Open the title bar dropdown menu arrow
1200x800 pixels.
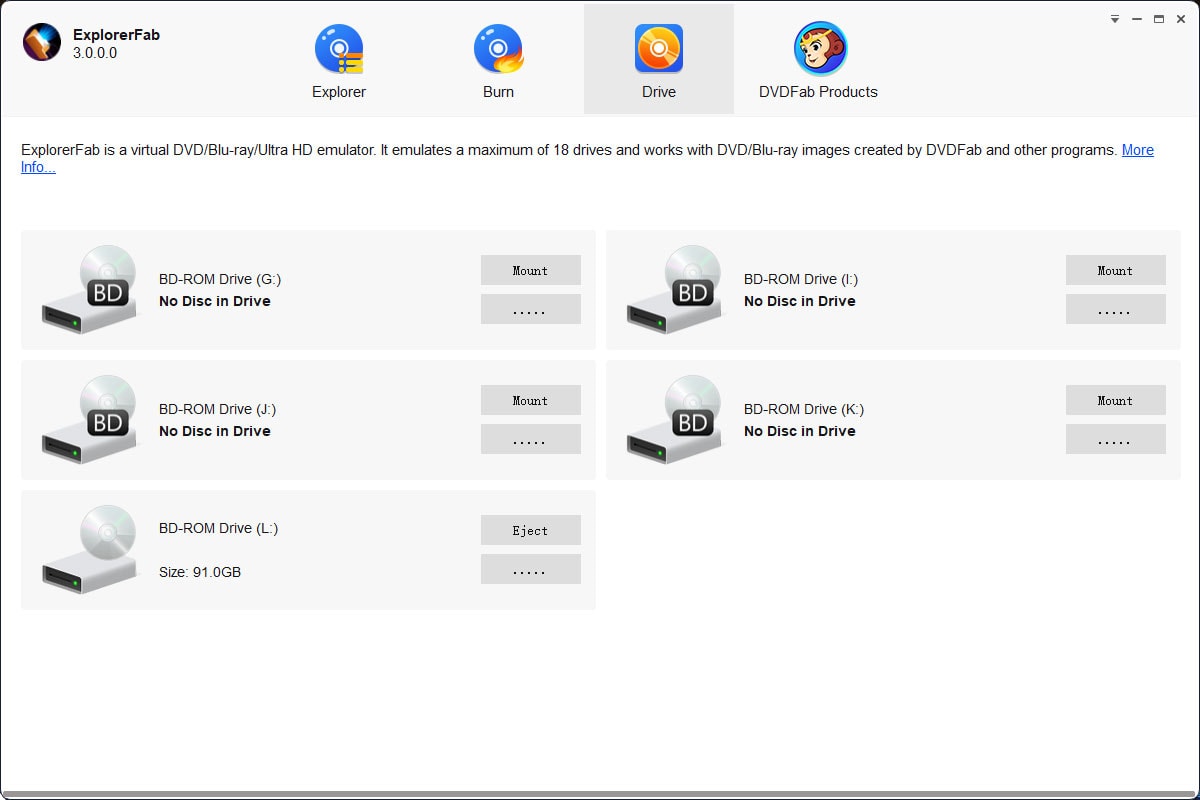pyautogui.click(x=1115, y=19)
